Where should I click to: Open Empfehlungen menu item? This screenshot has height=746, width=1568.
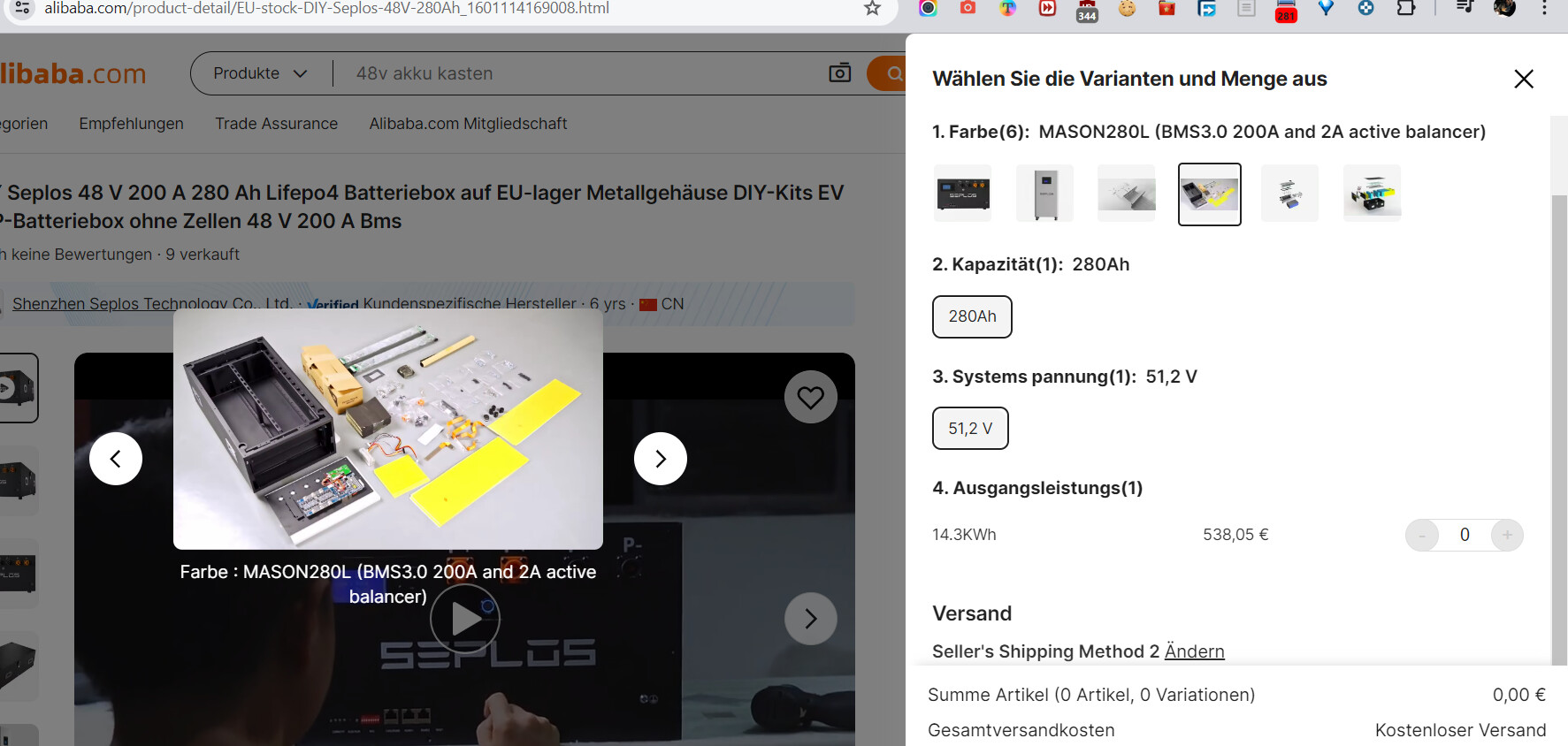pos(131,124)
